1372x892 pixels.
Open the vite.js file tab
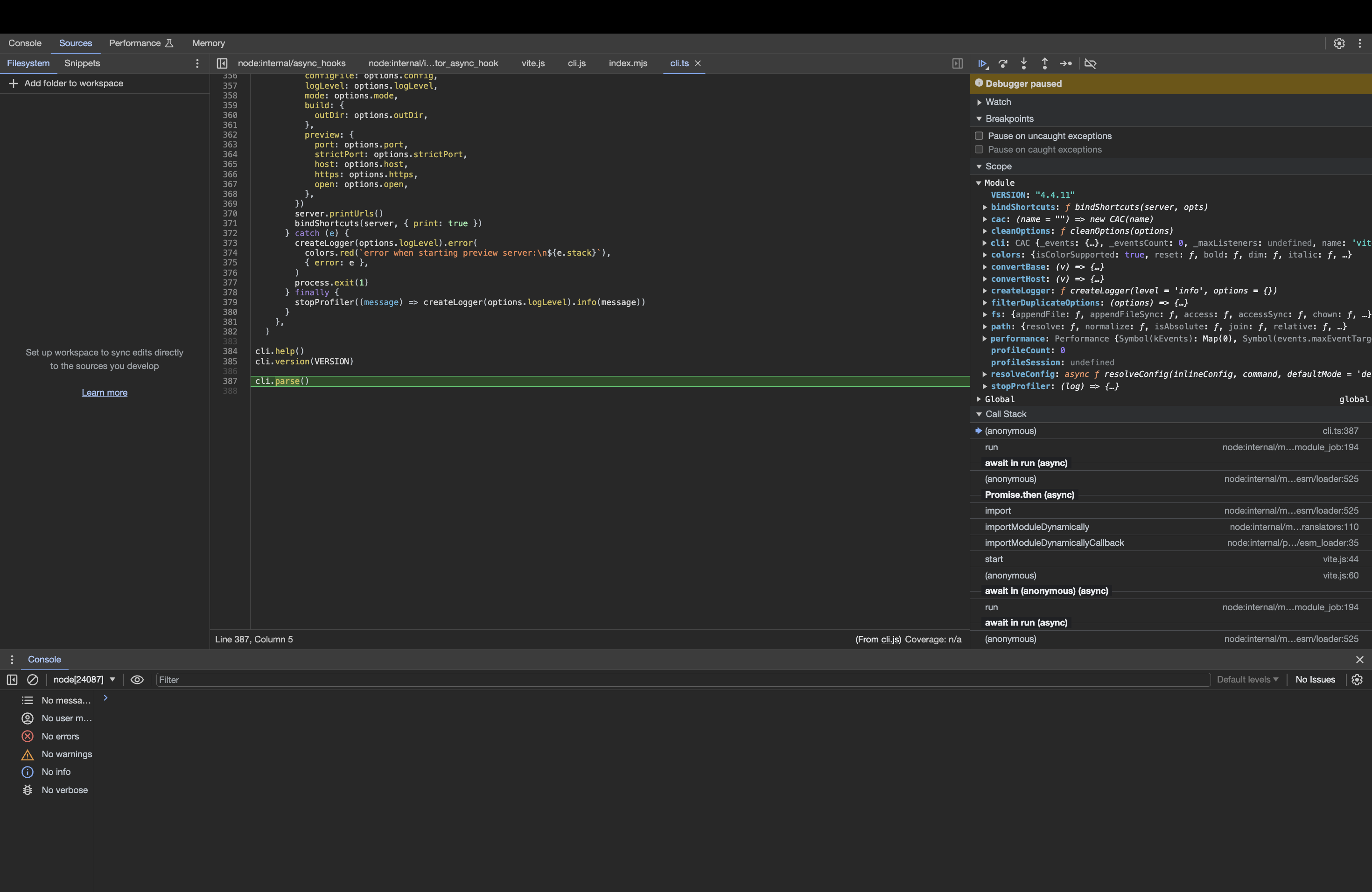pos(532,63)
